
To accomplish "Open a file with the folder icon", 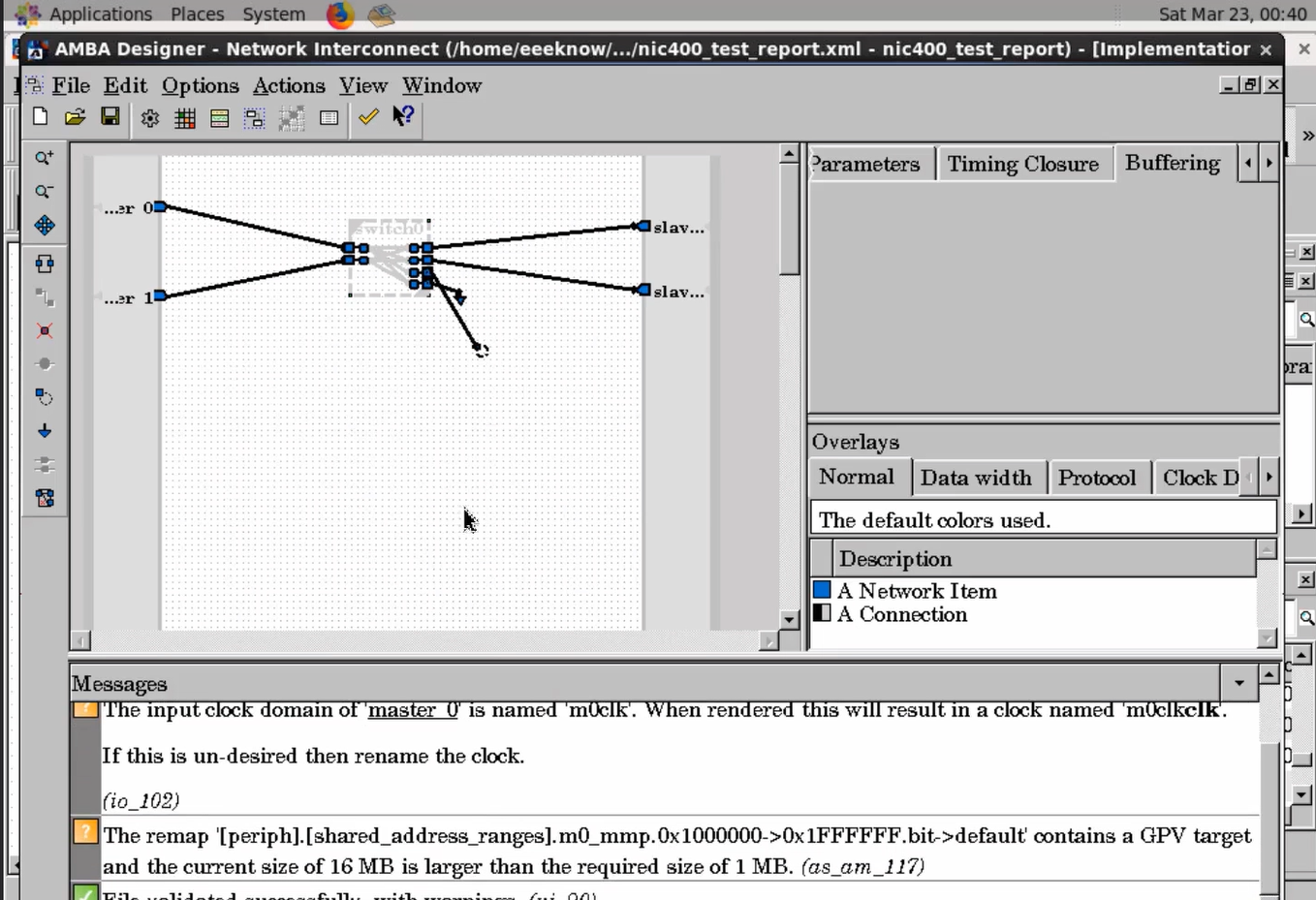I will [75, 117].
